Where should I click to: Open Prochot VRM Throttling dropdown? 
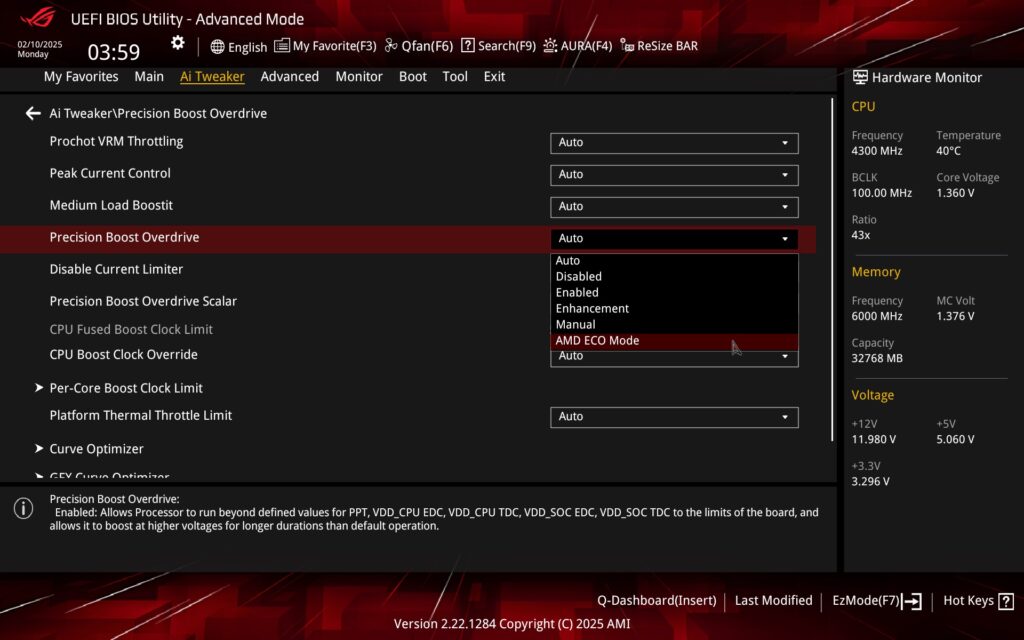pyautogui.click(x=674, y=143)
